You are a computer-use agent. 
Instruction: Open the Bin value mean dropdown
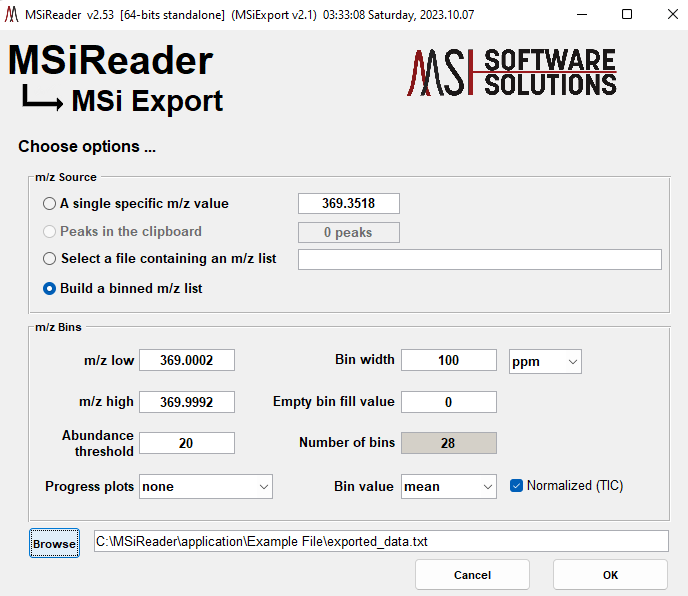click(448, 486)
